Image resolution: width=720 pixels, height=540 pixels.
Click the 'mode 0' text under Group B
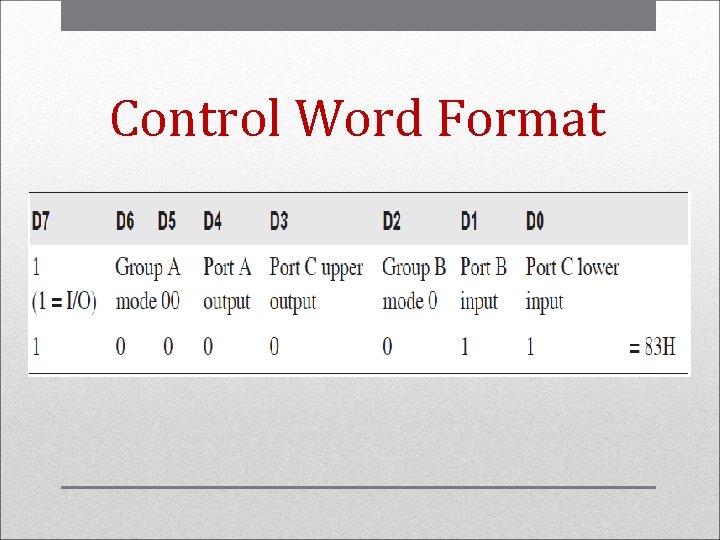click(x=410, y=302)
